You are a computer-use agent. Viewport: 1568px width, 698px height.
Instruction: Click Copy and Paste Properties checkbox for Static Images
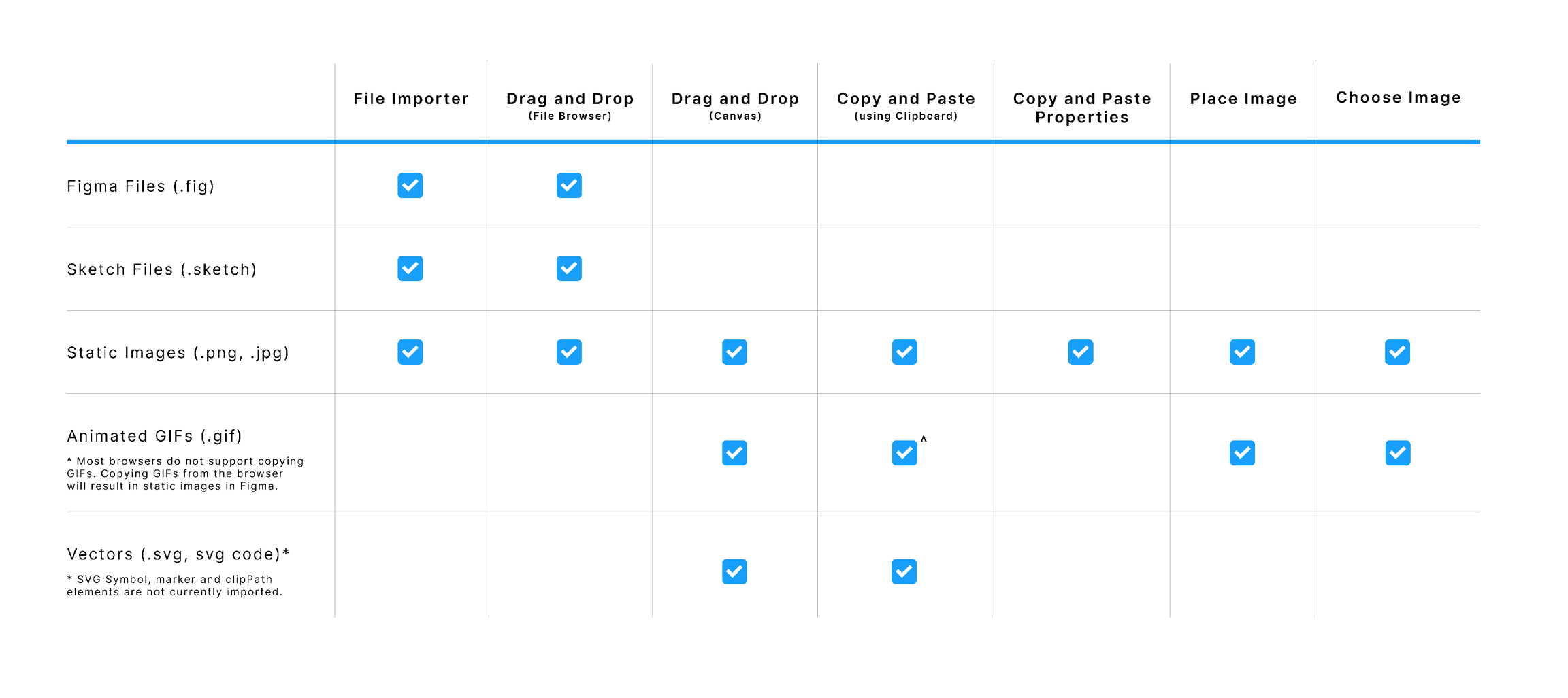pos(1081,352)
